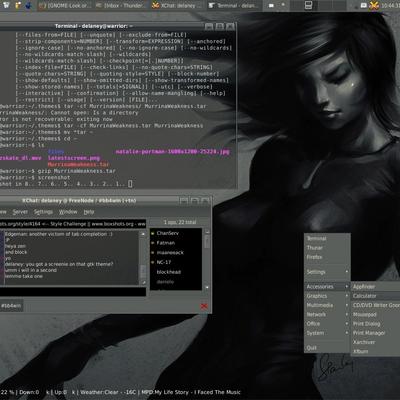
Task: Open CD/DVD Writer from Accessories submenu
Action: tap(376, 305)
